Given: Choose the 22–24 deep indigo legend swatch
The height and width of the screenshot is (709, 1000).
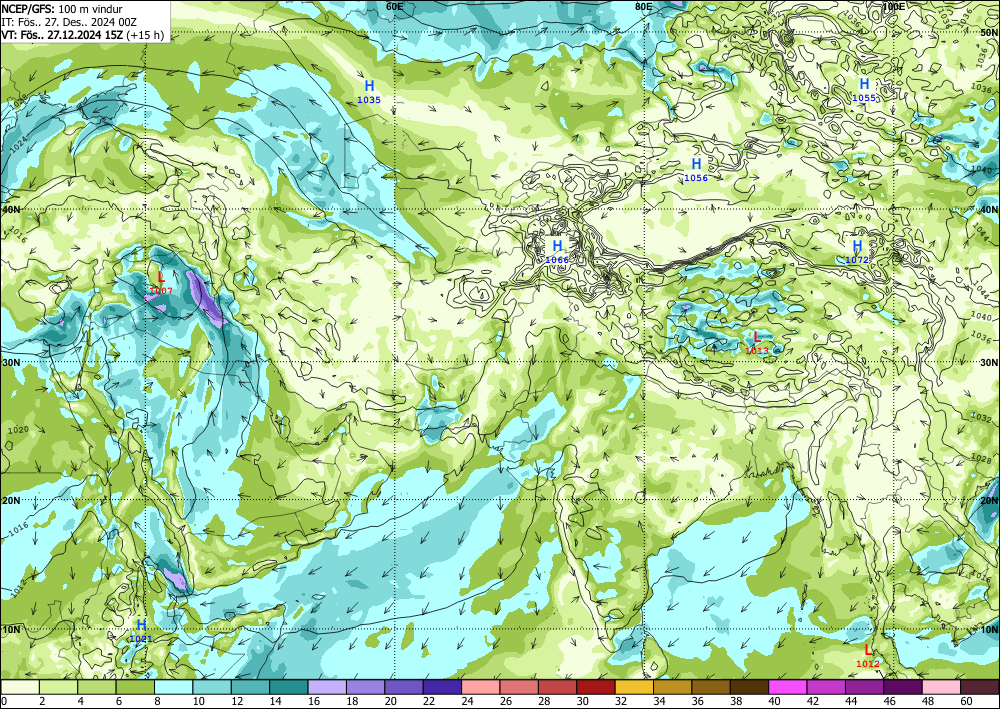Looking at the screenshot, I should click(x=442, y=687).
